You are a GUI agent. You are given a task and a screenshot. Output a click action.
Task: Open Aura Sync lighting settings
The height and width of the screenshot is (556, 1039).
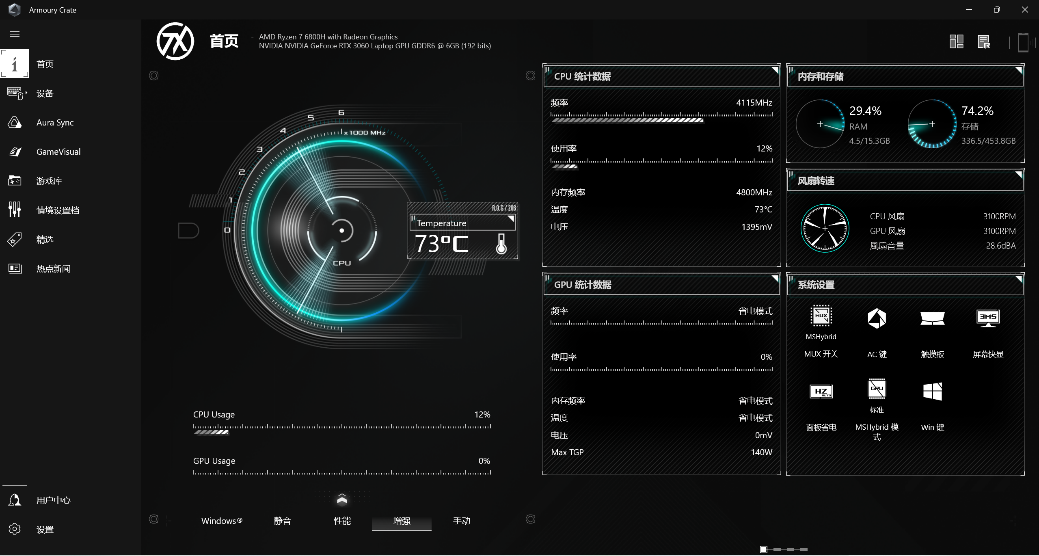(x=54, y=123)
